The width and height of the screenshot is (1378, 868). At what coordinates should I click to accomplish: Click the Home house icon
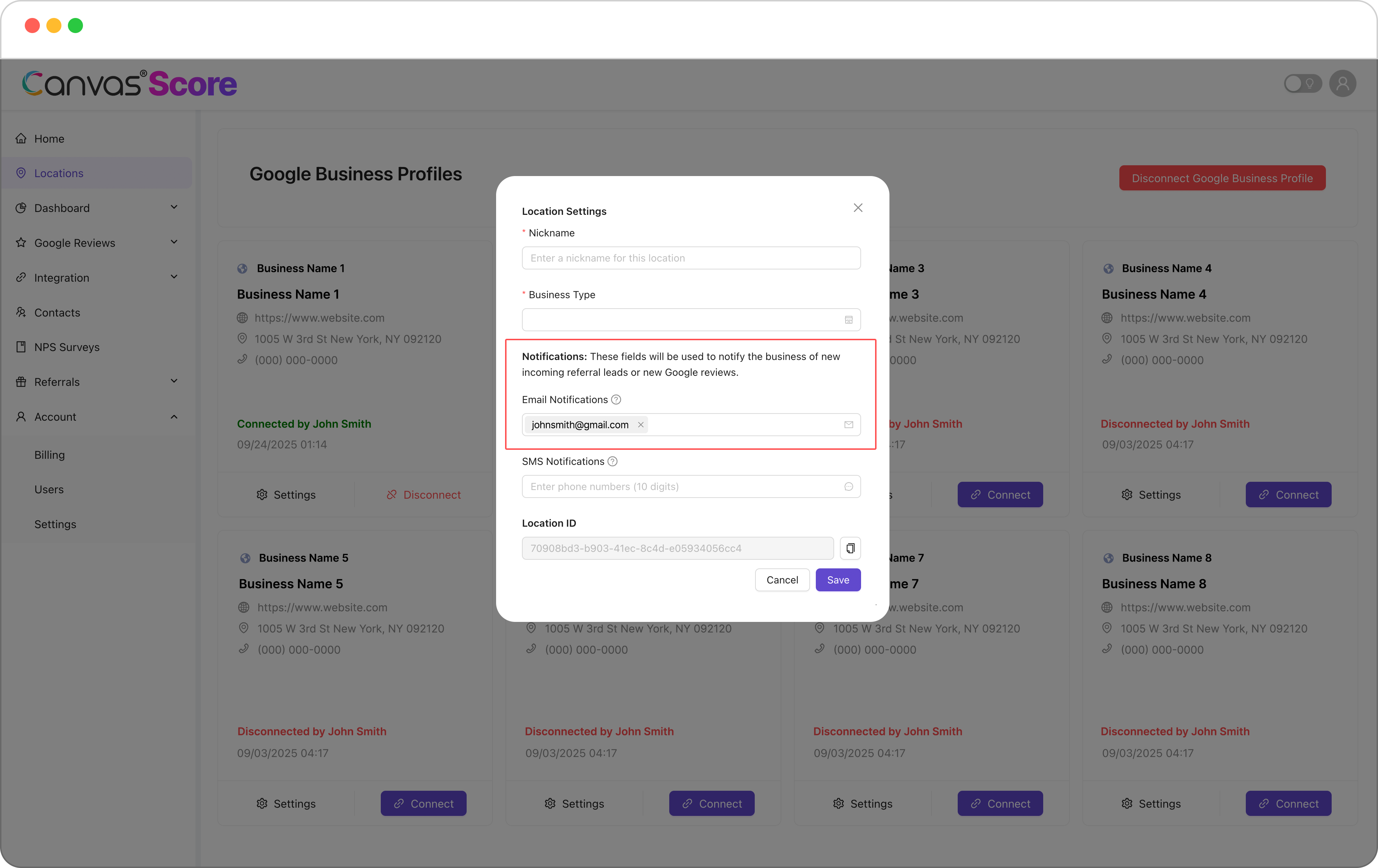pyautogui.click(x=21, y=138)
